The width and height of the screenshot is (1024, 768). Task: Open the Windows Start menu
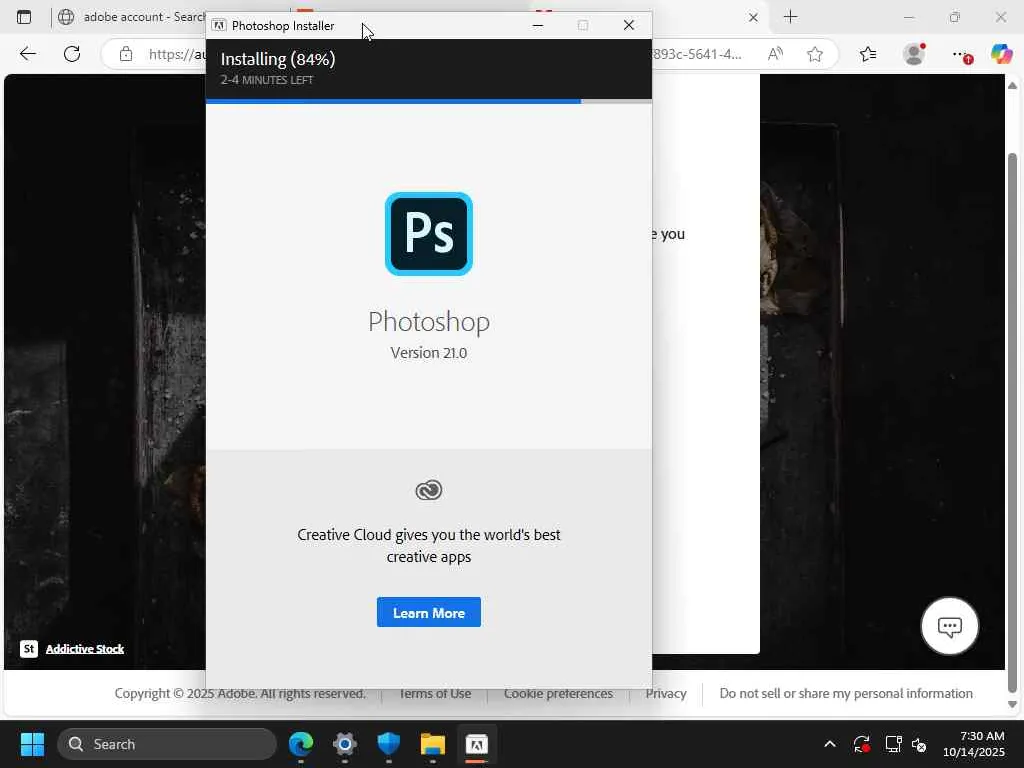coord(32,744)
